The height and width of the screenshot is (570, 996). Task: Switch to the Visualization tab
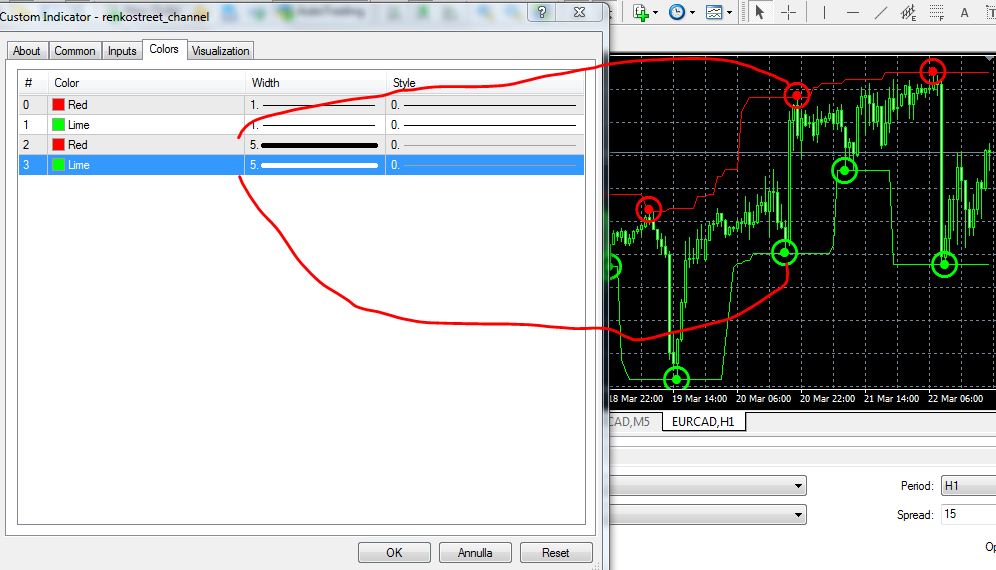click(x=220, y=51)
